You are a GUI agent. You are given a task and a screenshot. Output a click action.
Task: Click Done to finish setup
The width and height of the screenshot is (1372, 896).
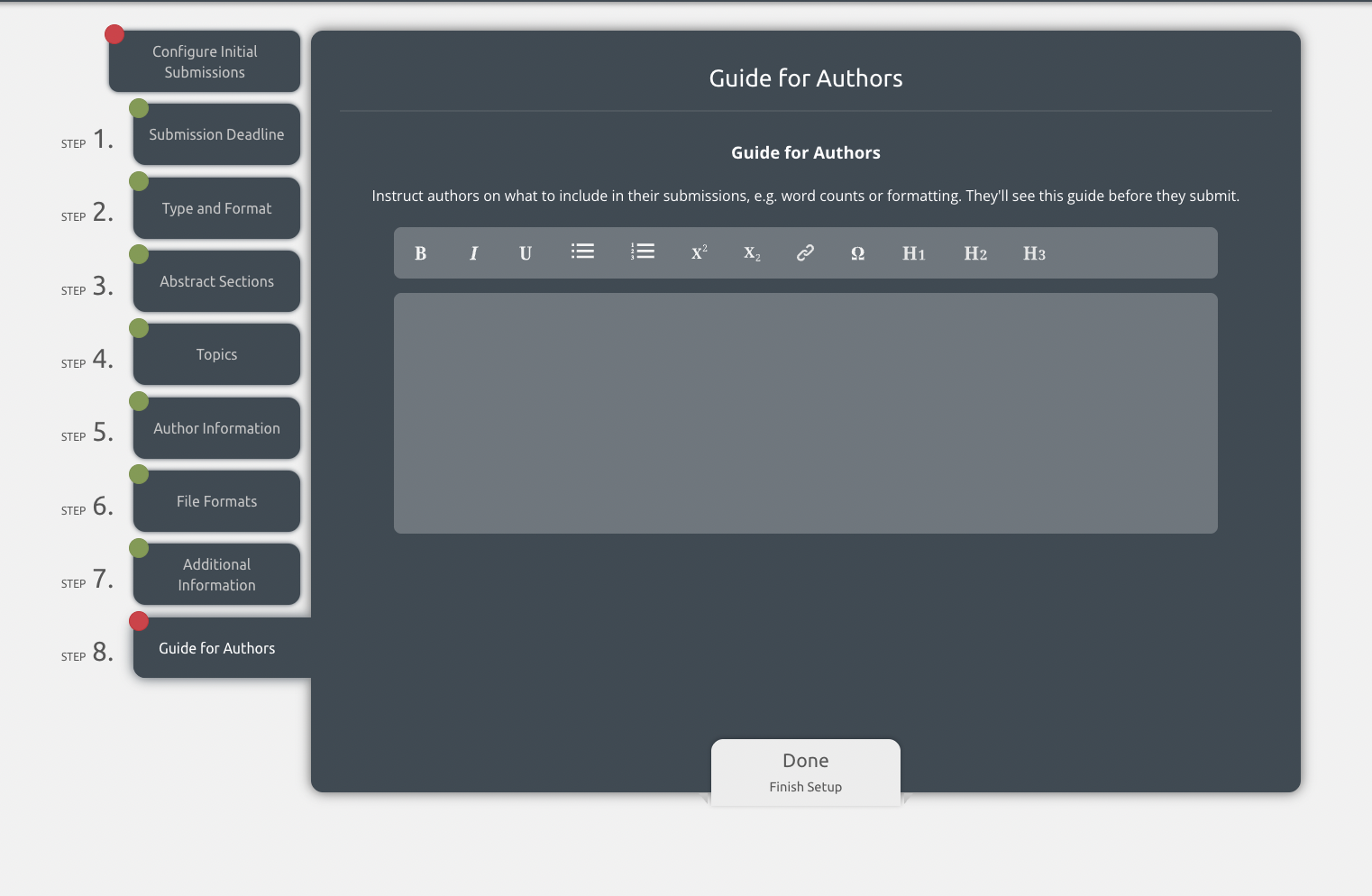point(805,772)
